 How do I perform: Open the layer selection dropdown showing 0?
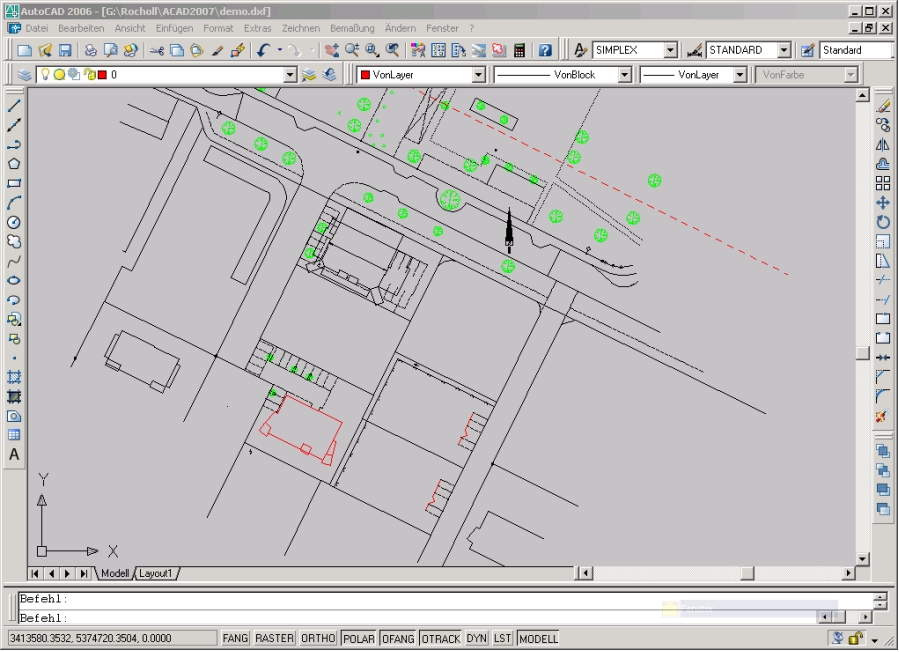[x=290, y=75]
